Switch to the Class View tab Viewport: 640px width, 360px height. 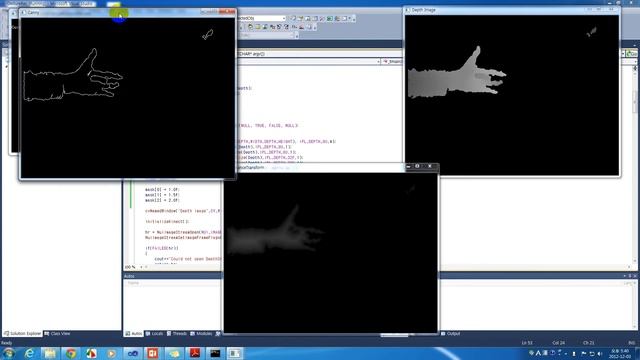58,333
